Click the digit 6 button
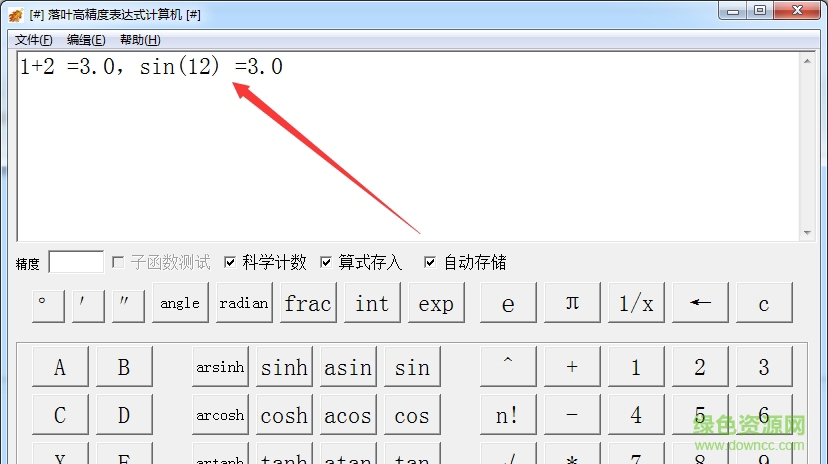Screen dimensions: 828x464 tap(764, 415)
